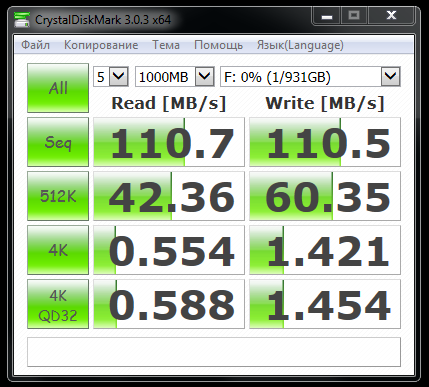Open the Копирование menu
Image resolution: width=429 pixels, height=387 pixels.
pyautogui.click(x=101, y=45)
